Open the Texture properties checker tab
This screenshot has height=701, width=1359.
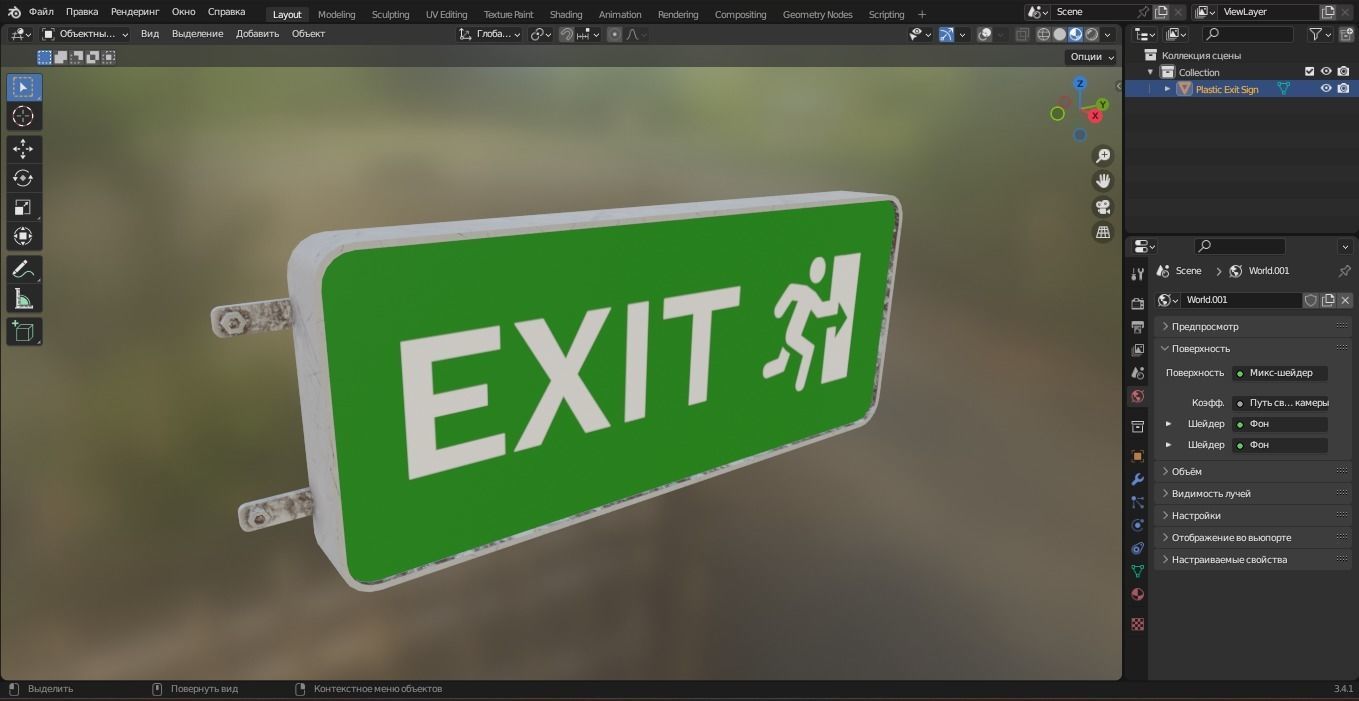1137,624
